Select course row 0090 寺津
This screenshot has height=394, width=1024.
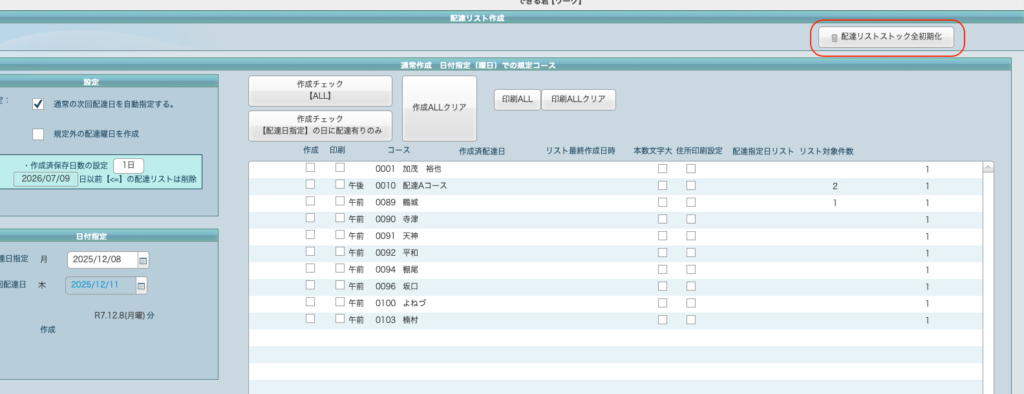pos(615,220)
